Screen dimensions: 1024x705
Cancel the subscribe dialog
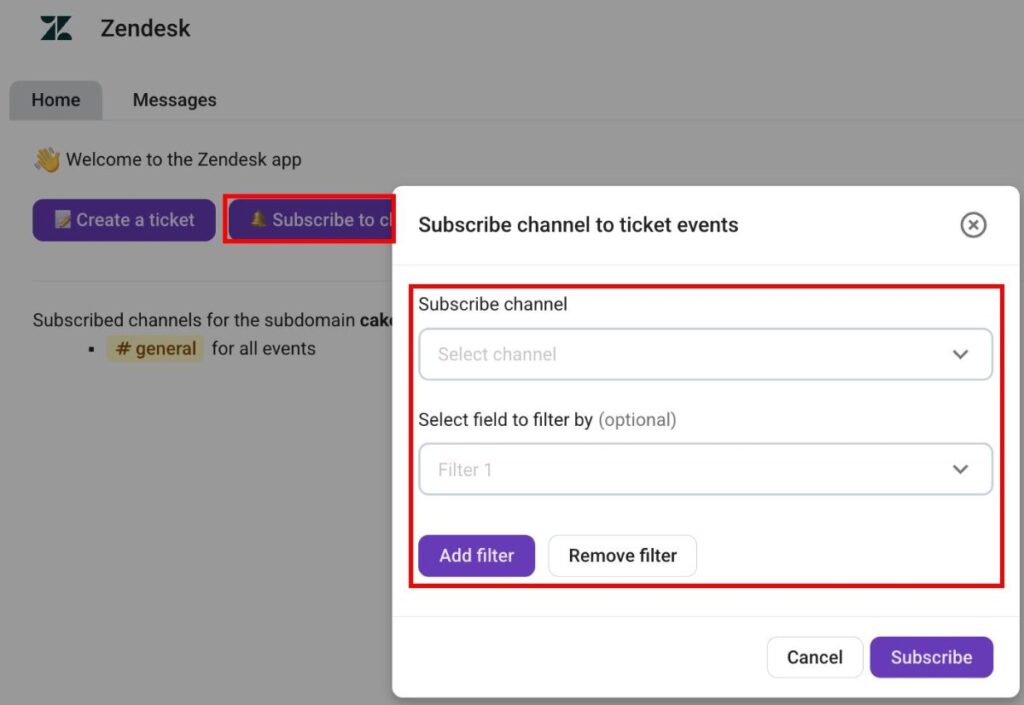click(x=814, y=657)
